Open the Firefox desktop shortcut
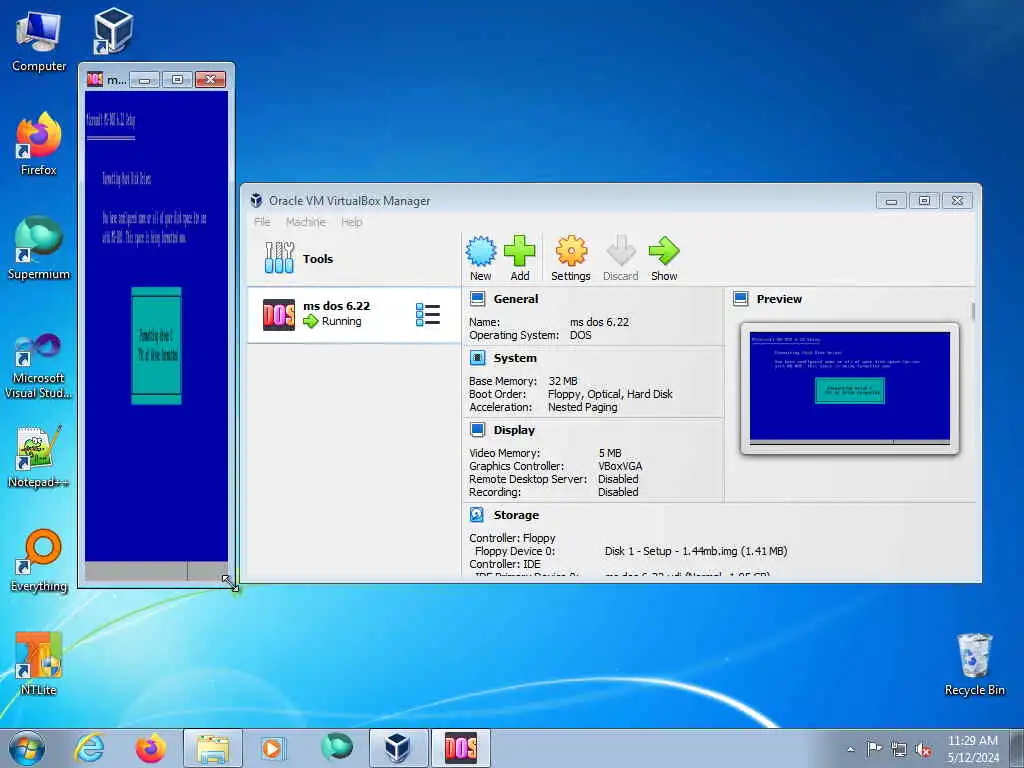Screen dimensions: 1024x768 click(x=39, y=144)
